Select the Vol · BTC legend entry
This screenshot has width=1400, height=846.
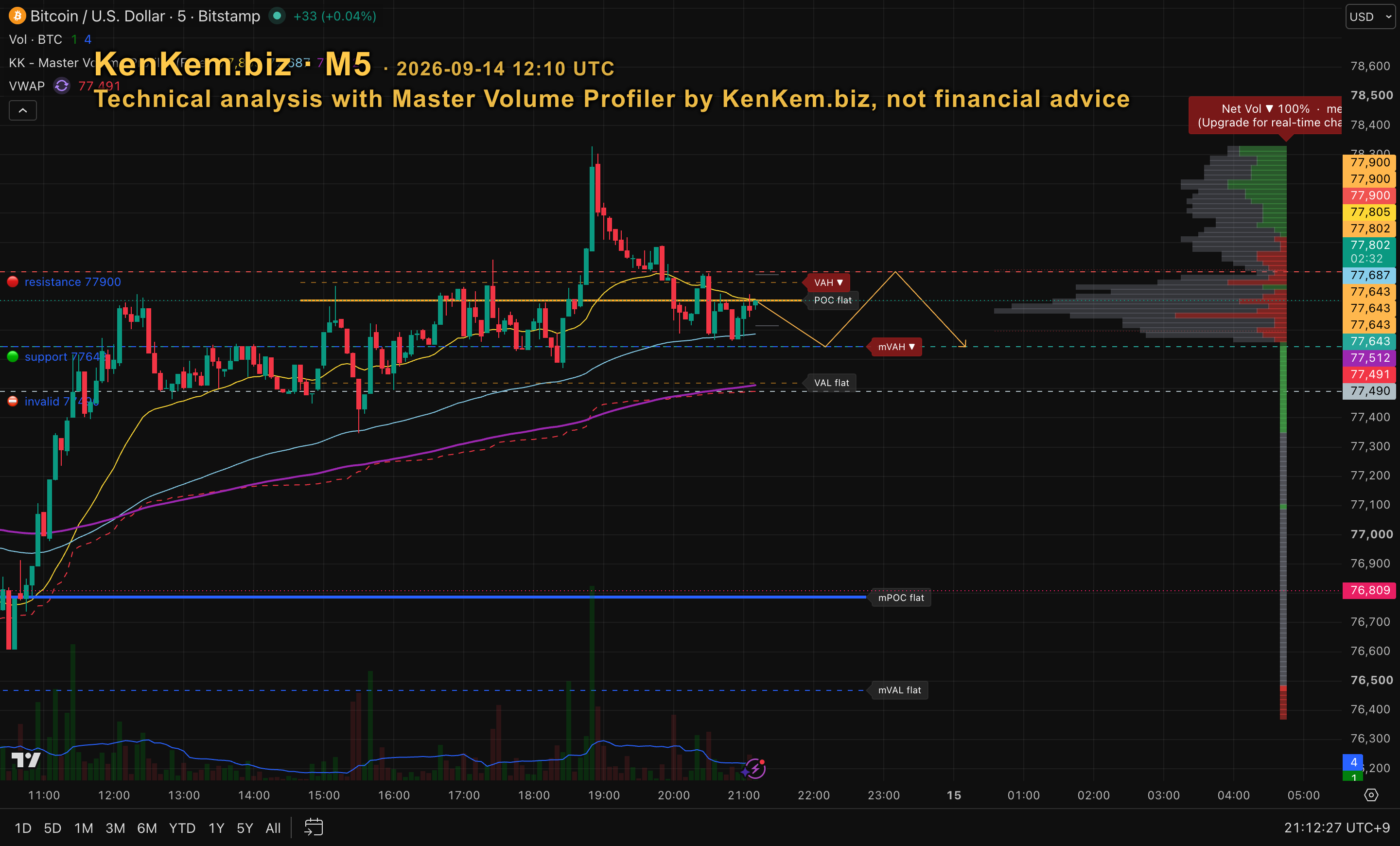click(36, 39)
